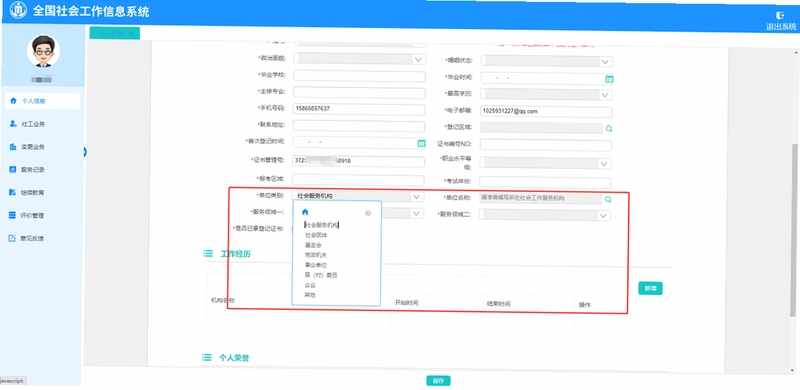Click the icon beside 继续教育
The image size is (800, 390).
[x=13, y=192]
